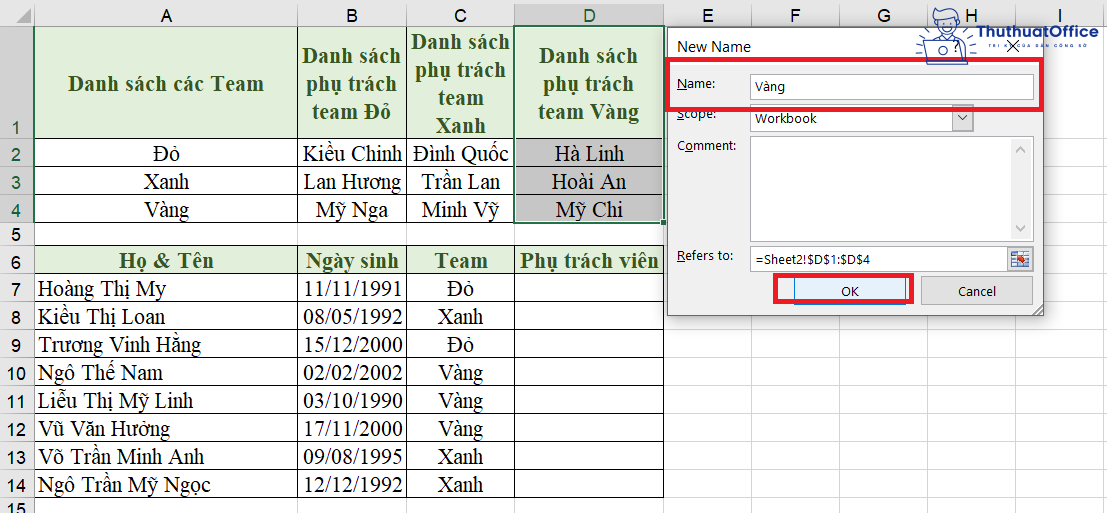Select column I header
Viewport: 1107px width, 513px height.
pos(1060,15)
